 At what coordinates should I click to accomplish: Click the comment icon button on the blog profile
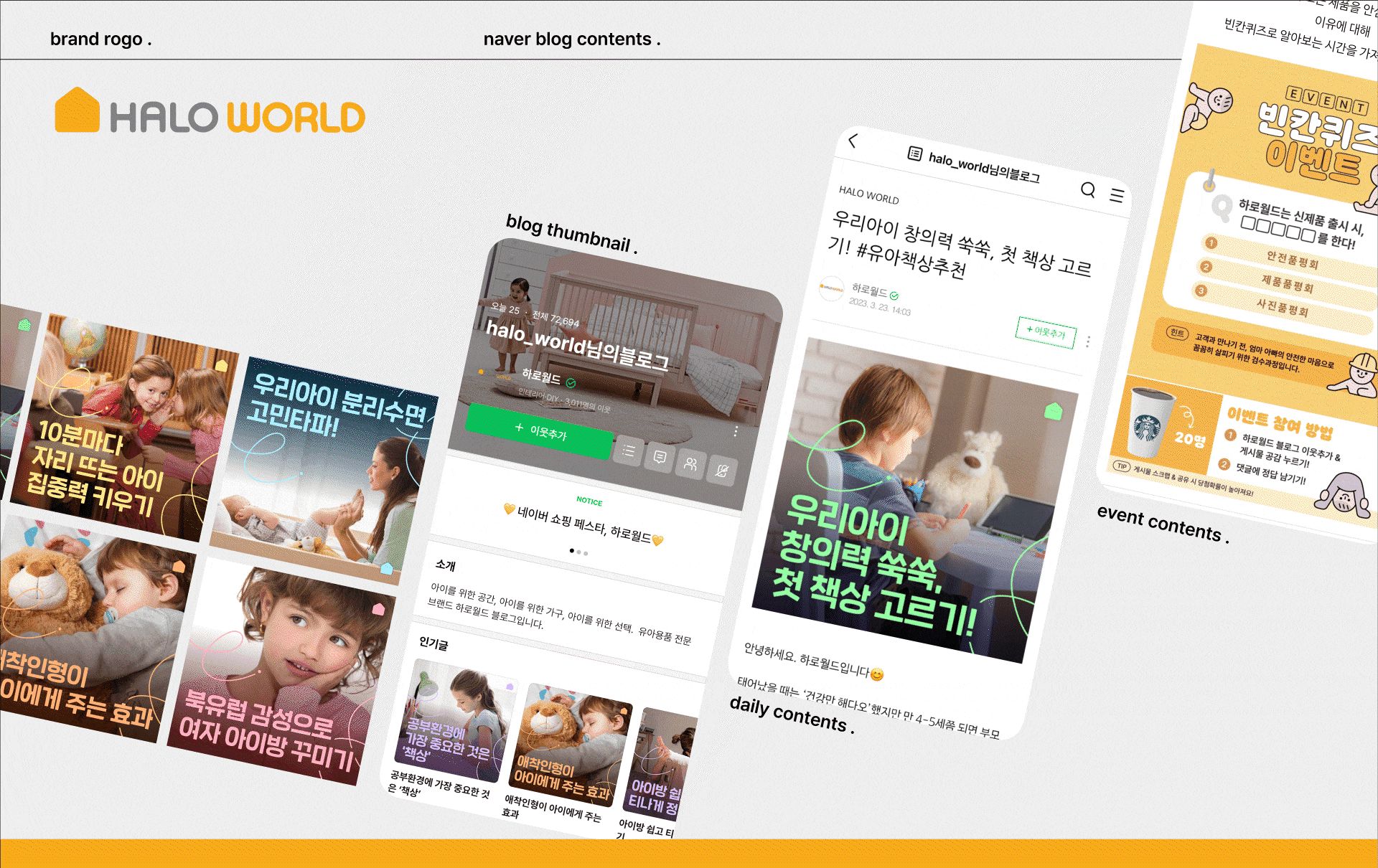(x=660, y=458)
